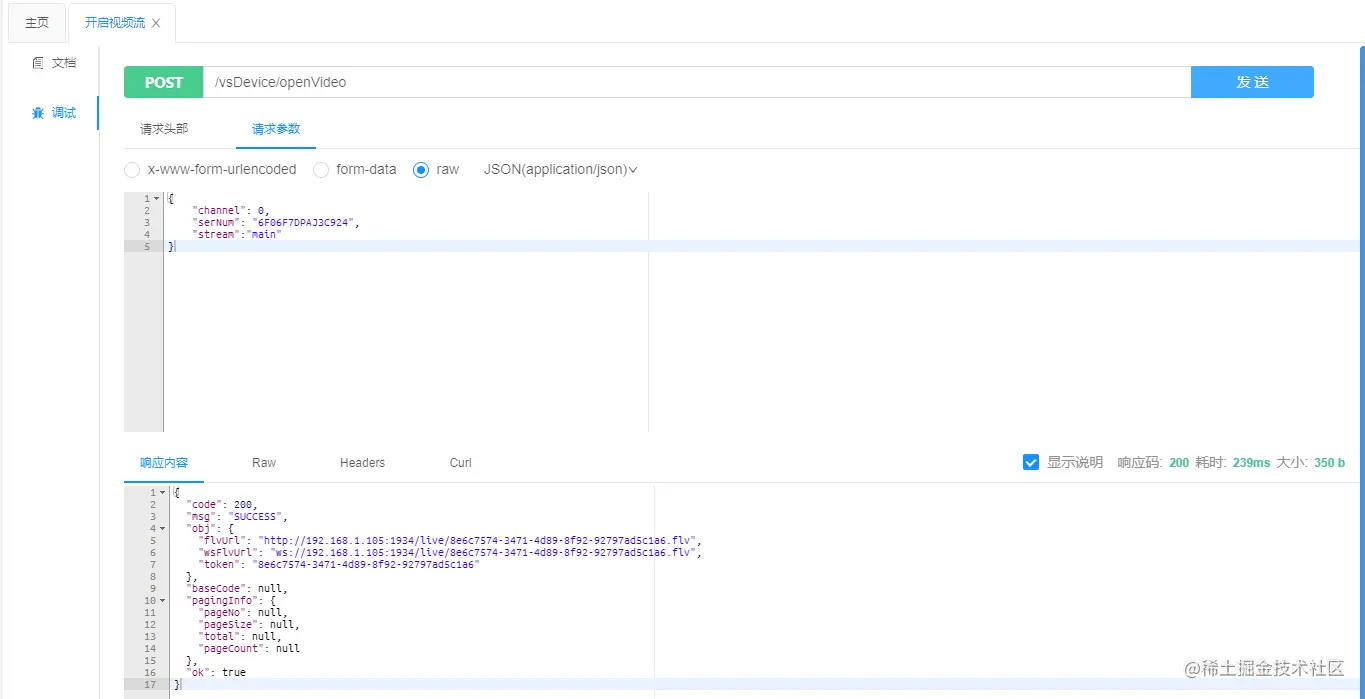Open the 文档 document icon in sidebar

click(38, 63)
